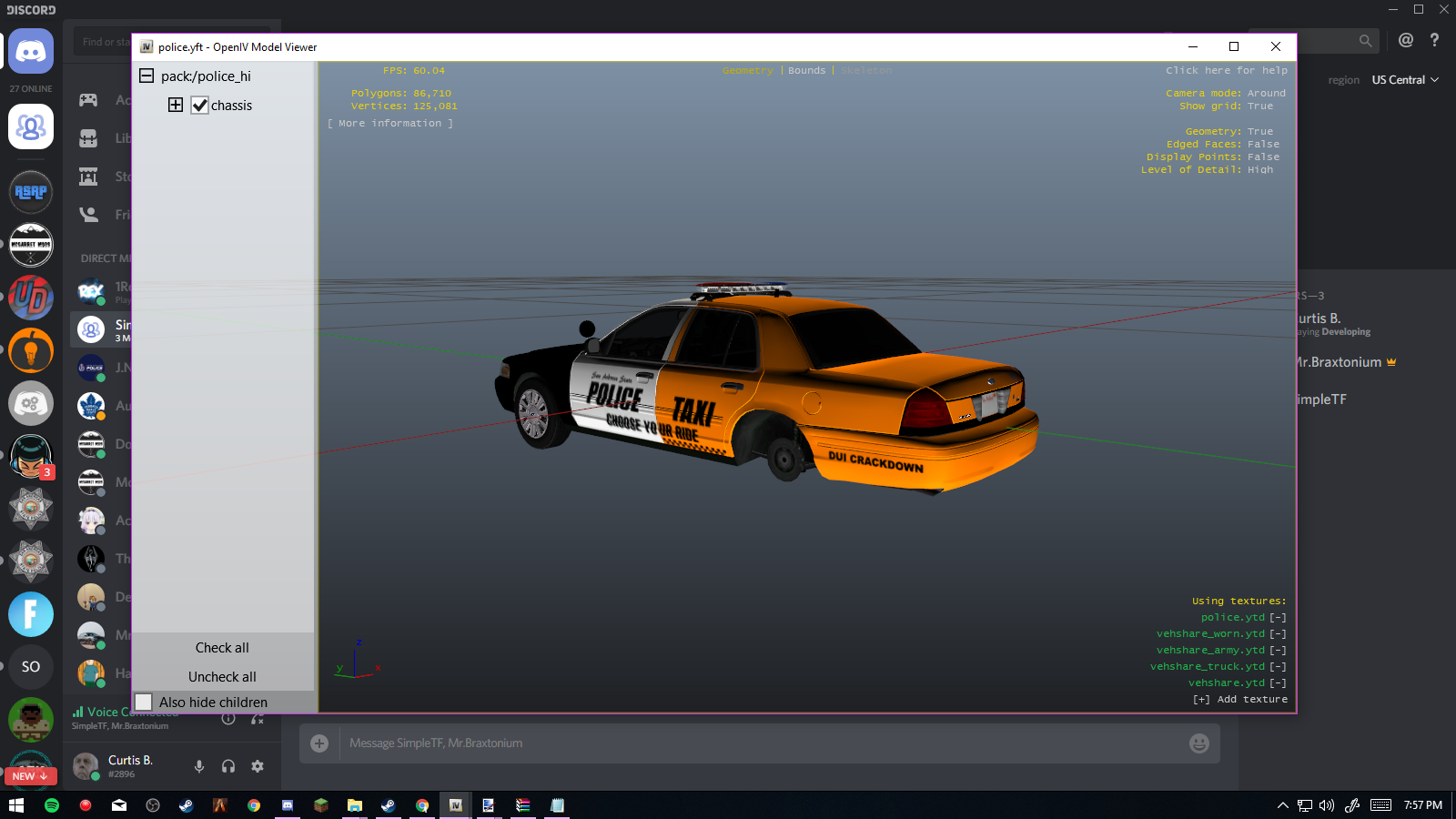Expand the chassis tree node
This screenshot has height=819, width=1456.
click(176, 106)
